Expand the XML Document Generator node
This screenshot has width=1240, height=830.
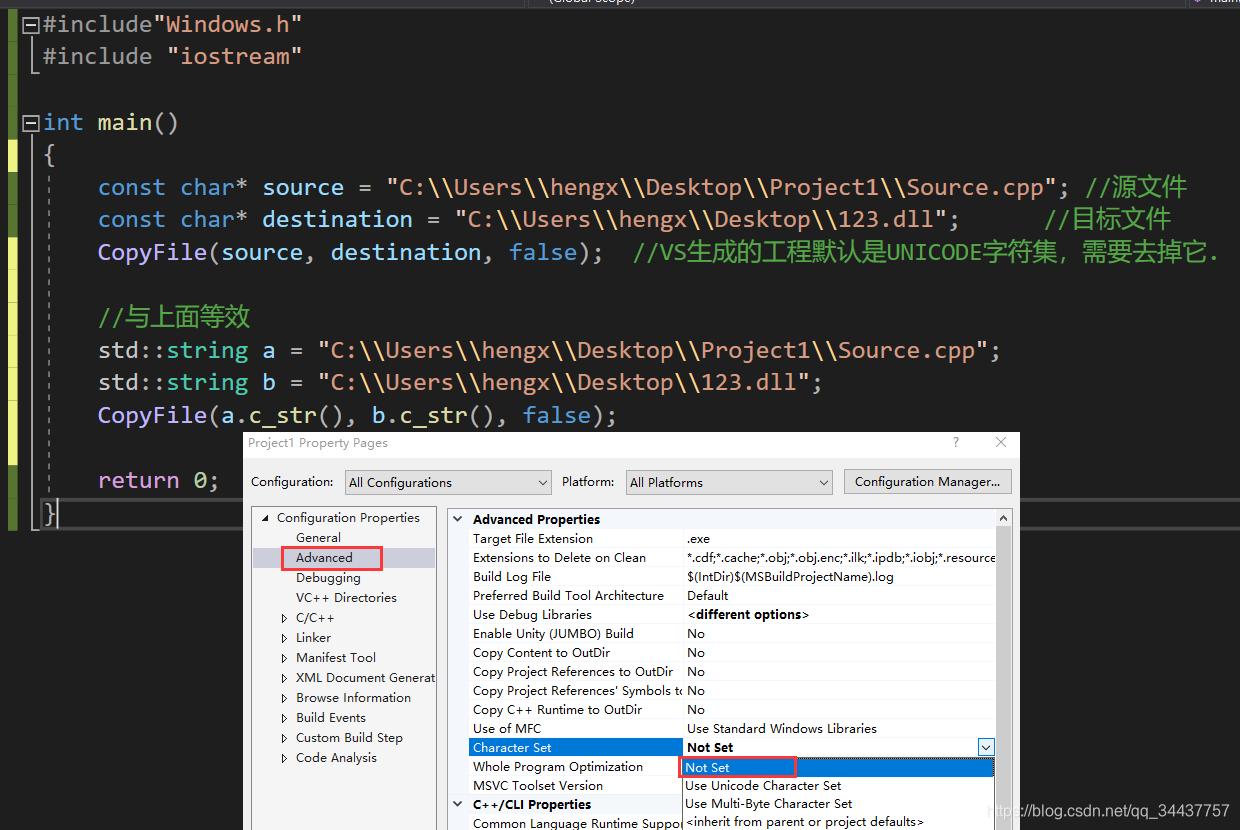285,678
